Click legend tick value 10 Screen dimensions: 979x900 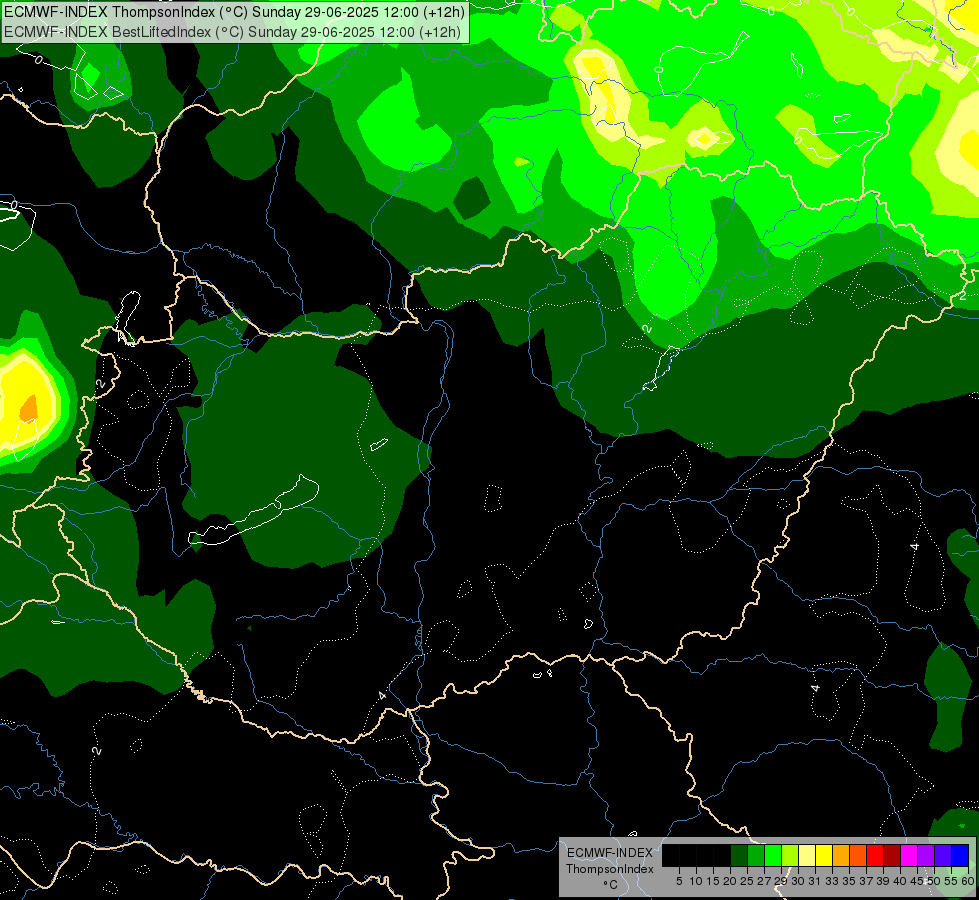tap(696, 881)
